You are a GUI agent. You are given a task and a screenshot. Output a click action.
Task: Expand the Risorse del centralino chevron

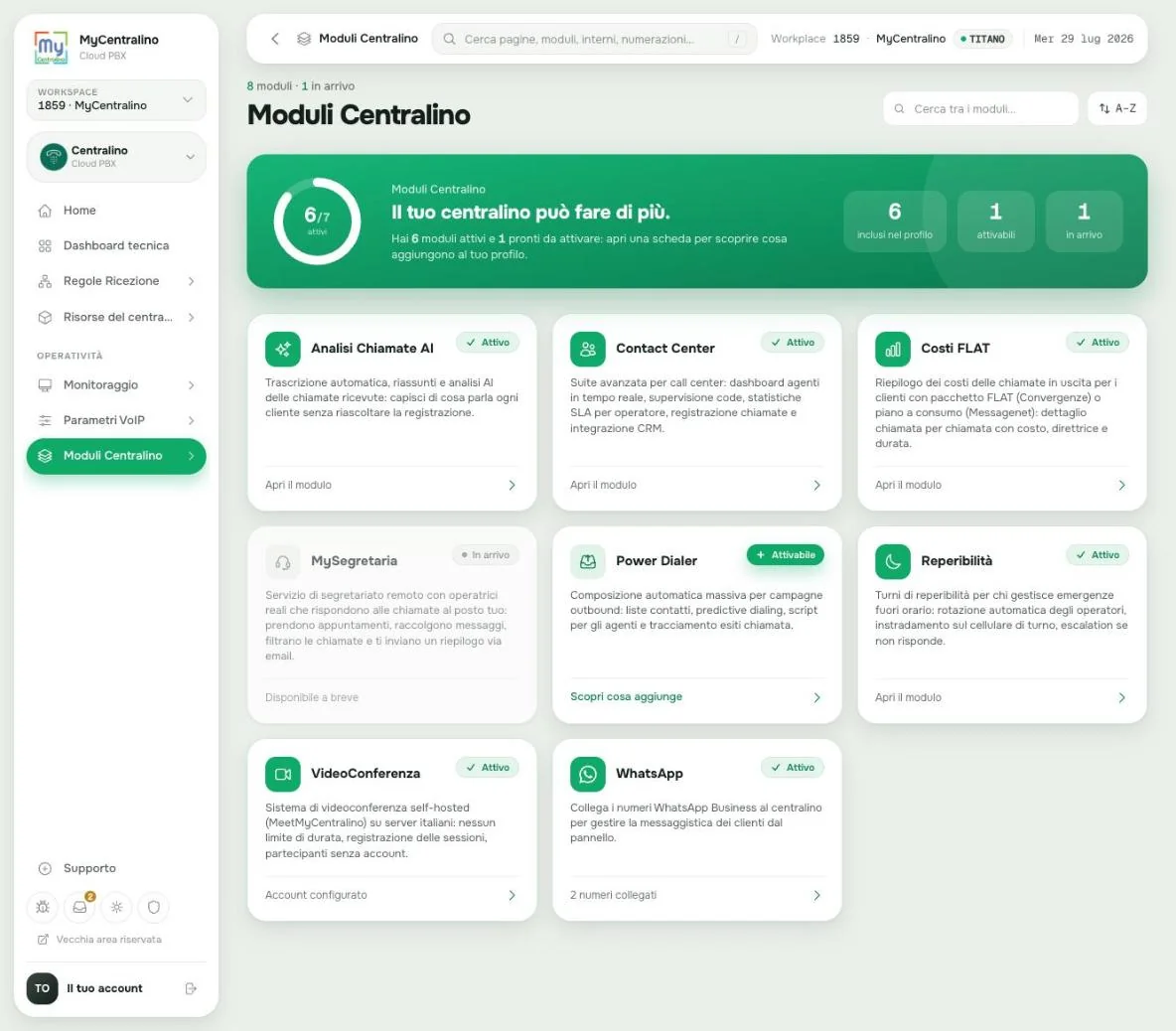click(x=192, y=317)
